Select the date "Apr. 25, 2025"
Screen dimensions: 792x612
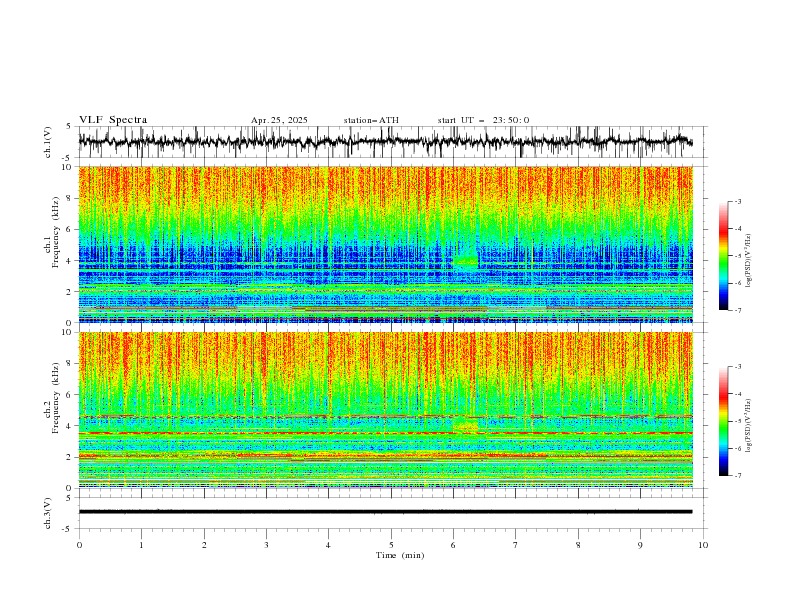279,120
